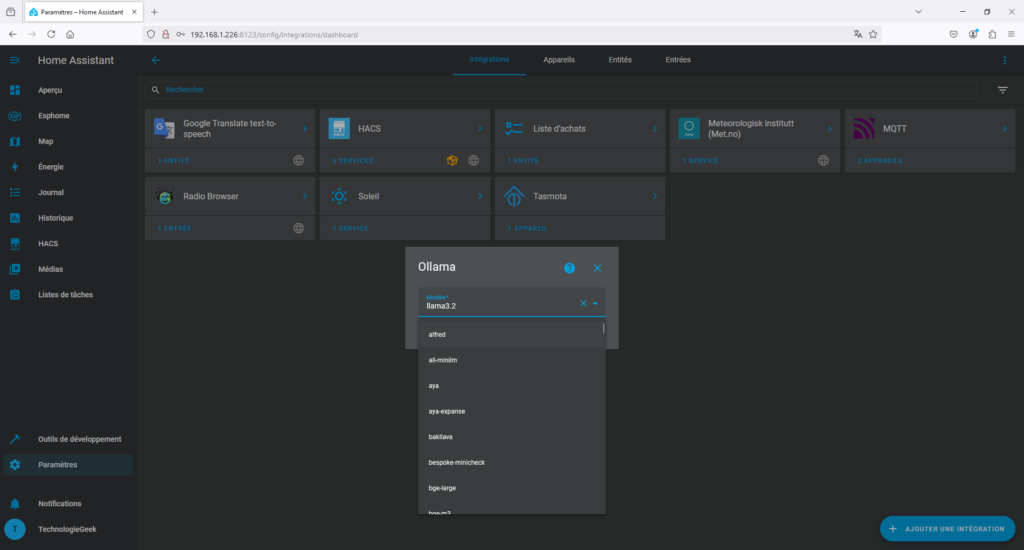The height and width of the screenshot is (550, 1024).
Task: Select aya model from list
Action: pos(512,385)
